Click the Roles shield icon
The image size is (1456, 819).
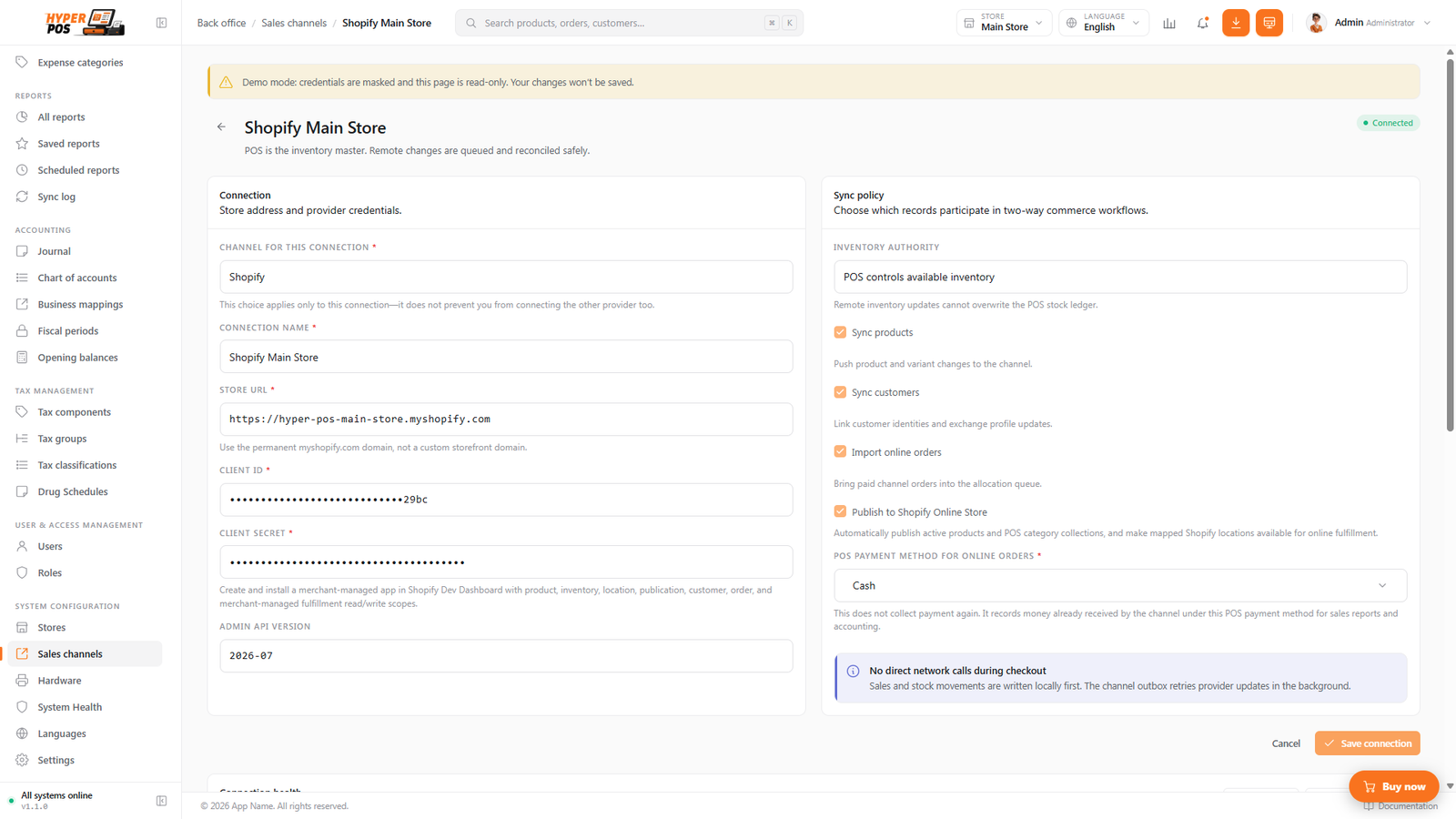pos(22,573)
